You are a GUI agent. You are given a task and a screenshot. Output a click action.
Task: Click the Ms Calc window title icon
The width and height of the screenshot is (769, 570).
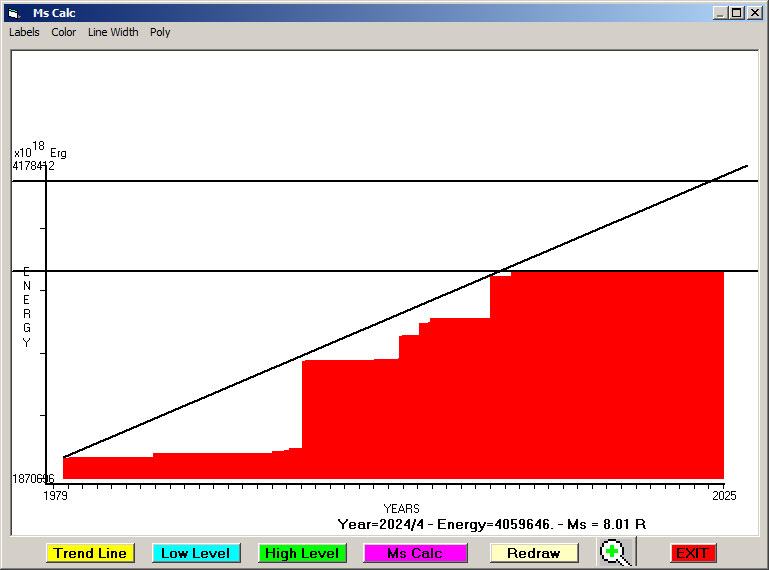point(13,13)
